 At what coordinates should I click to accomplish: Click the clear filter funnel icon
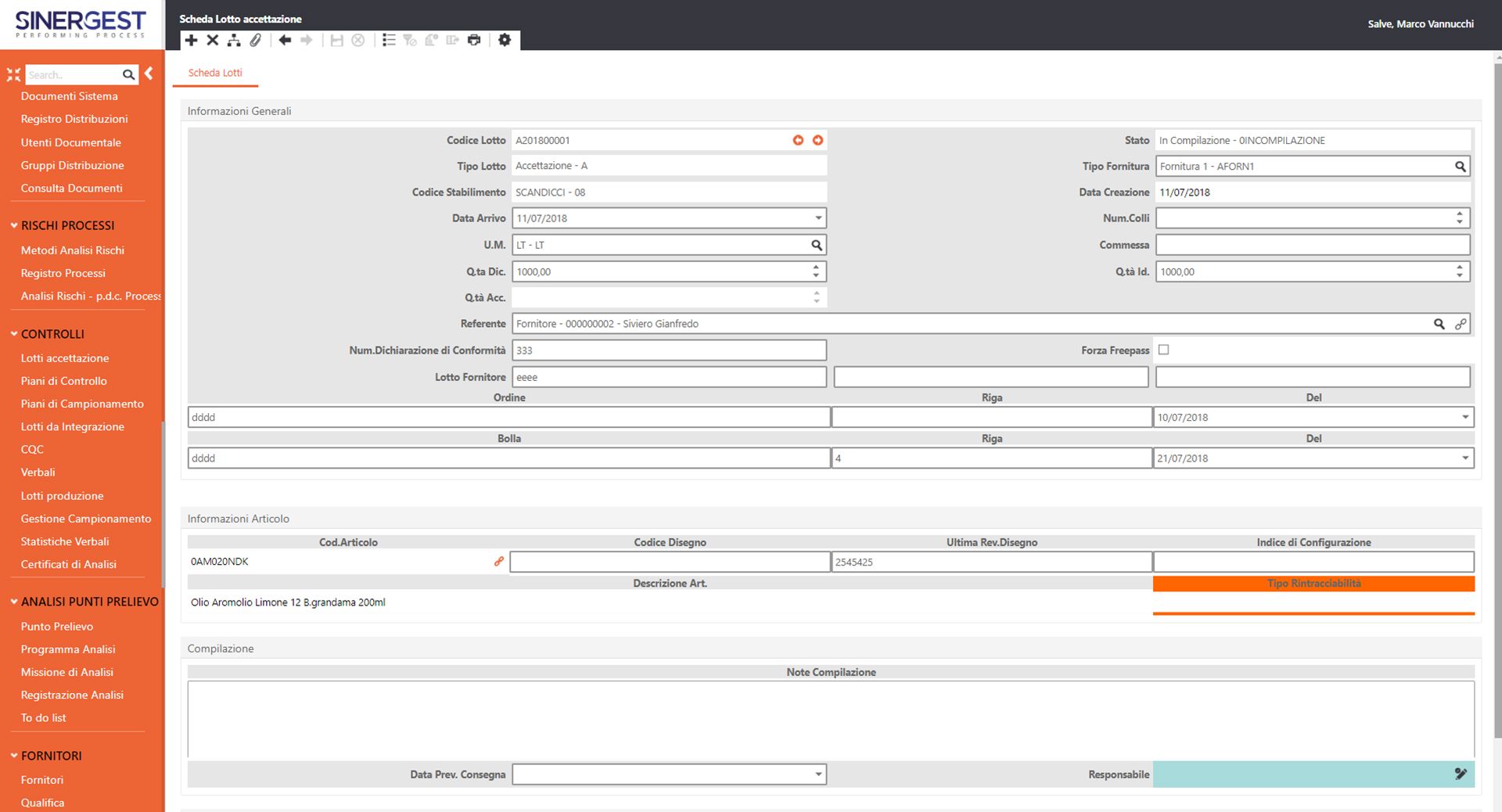point(410,40)
